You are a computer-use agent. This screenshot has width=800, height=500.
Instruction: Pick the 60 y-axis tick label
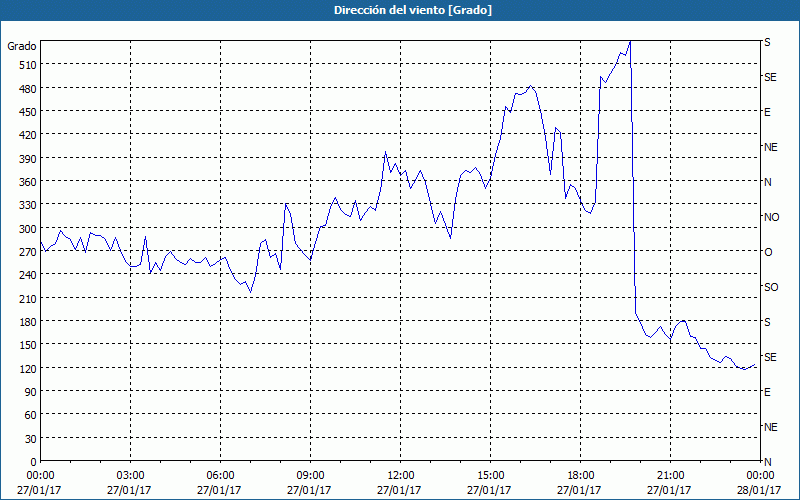(x=31, y=415)
